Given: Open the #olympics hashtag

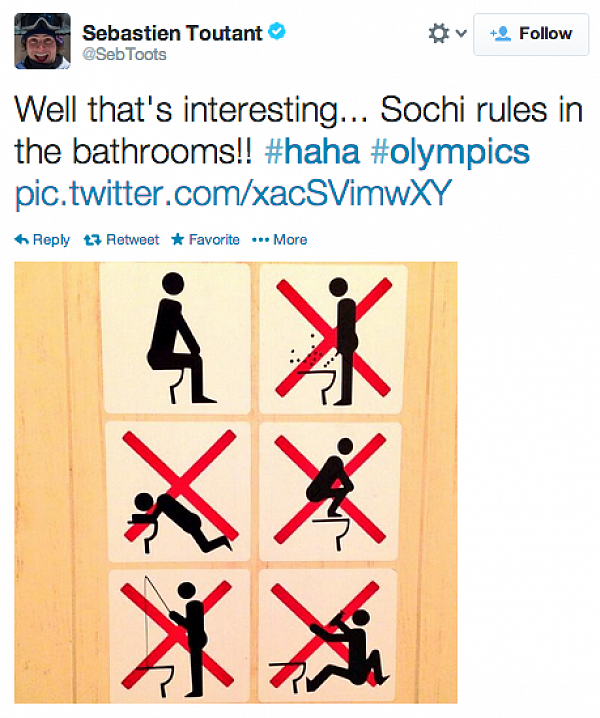Looking at the screenshot, I should click(x=450, y=153).
